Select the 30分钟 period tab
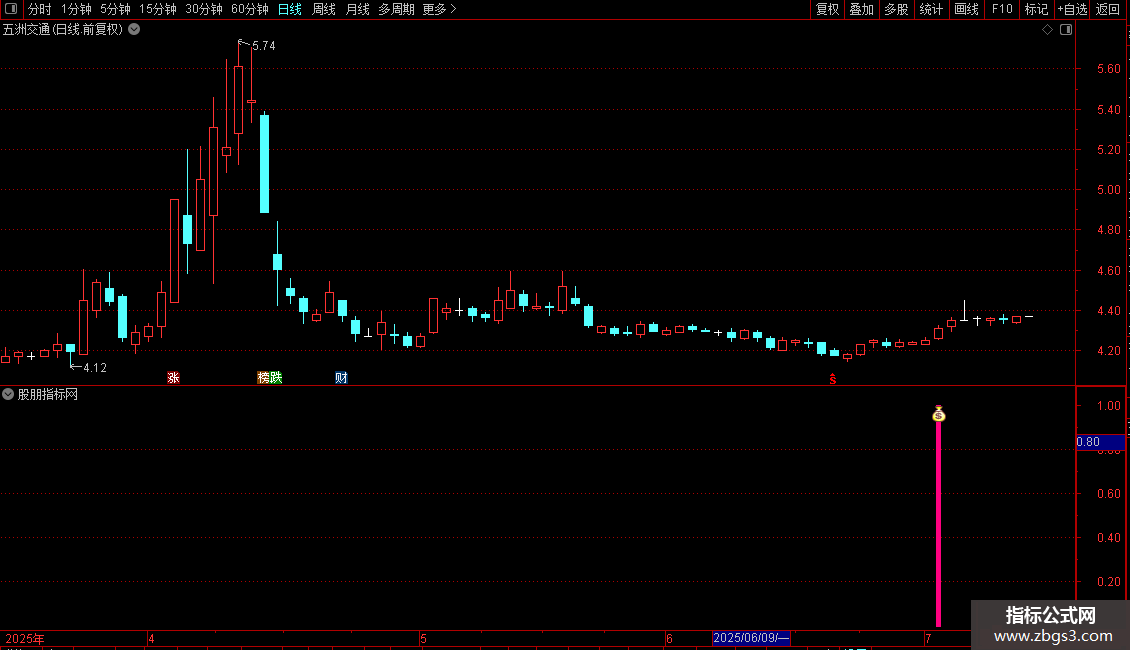Screen dimensions: 1130x650 click(204, 9)
